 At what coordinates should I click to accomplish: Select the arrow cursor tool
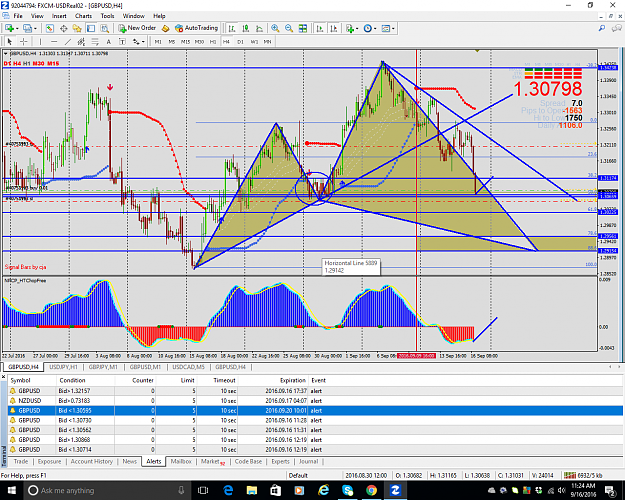[10, 41]
